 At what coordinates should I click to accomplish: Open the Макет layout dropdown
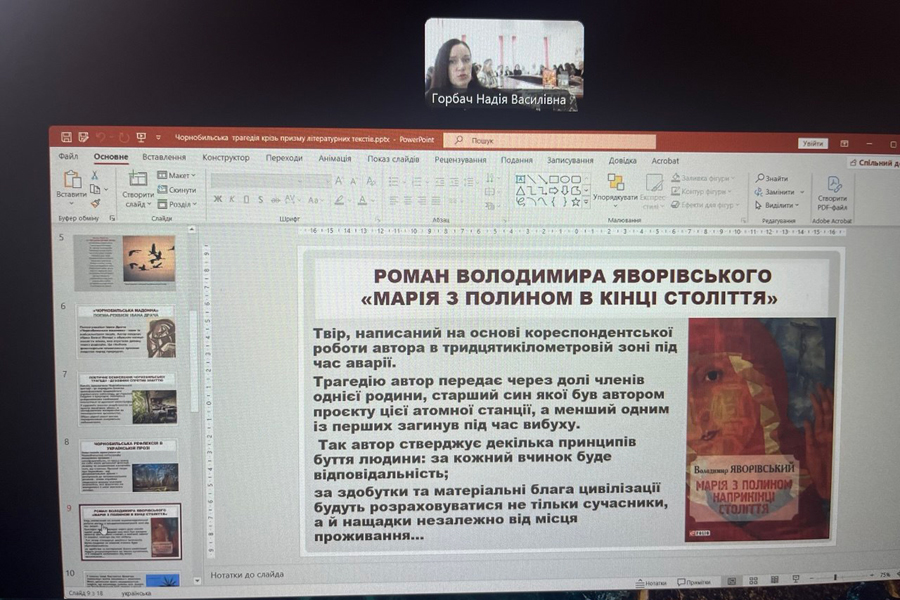(177, 175)
